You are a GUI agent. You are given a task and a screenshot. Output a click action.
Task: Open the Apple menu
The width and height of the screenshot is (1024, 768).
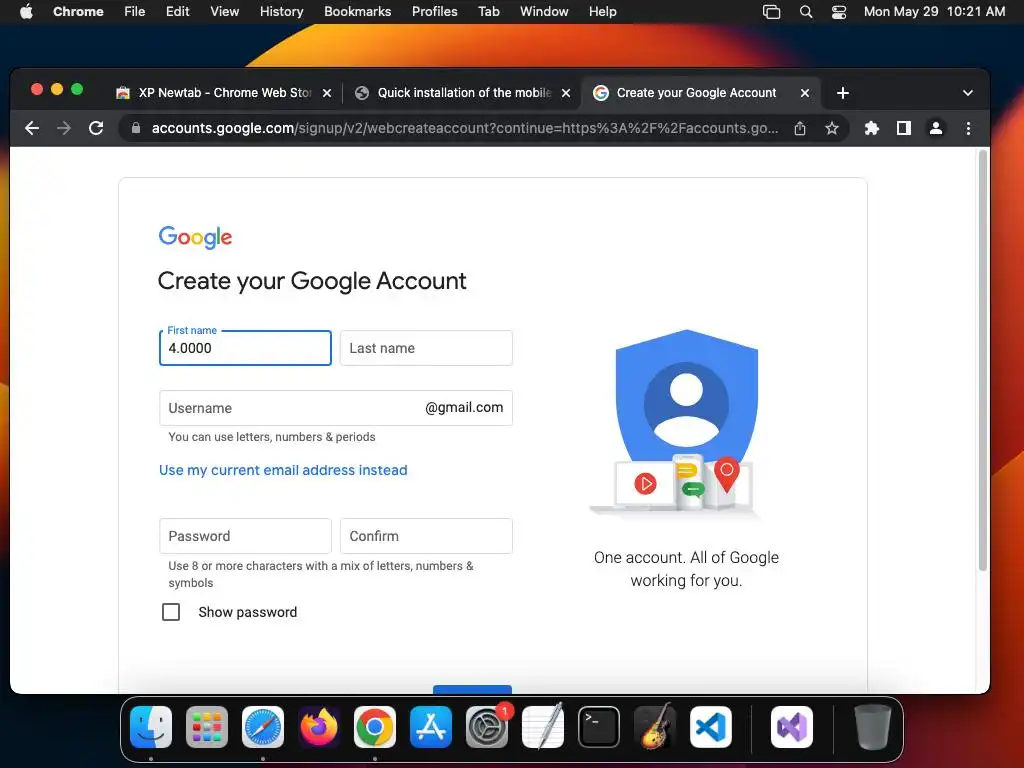point(26,12)
